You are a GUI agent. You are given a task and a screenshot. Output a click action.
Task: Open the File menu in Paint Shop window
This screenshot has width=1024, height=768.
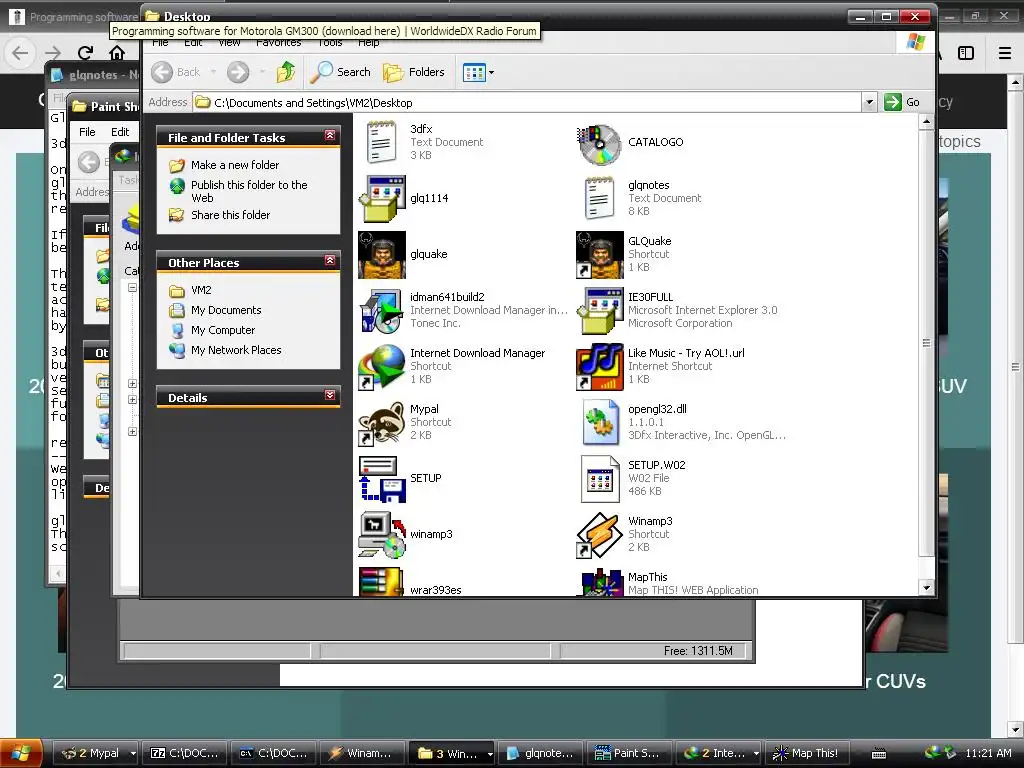(x=87, y=132)
